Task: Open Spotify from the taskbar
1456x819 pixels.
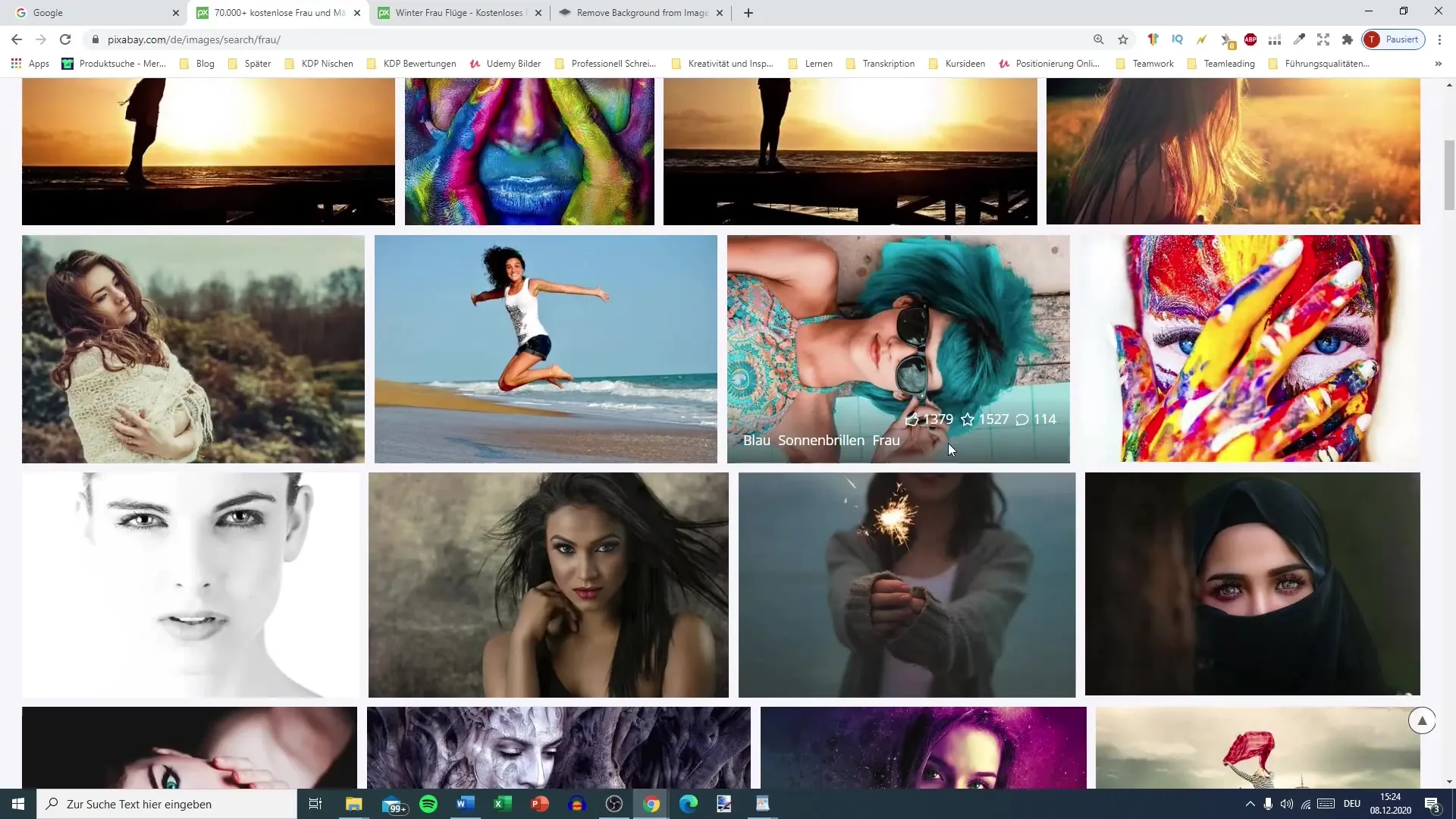Action: pos(428,804)
